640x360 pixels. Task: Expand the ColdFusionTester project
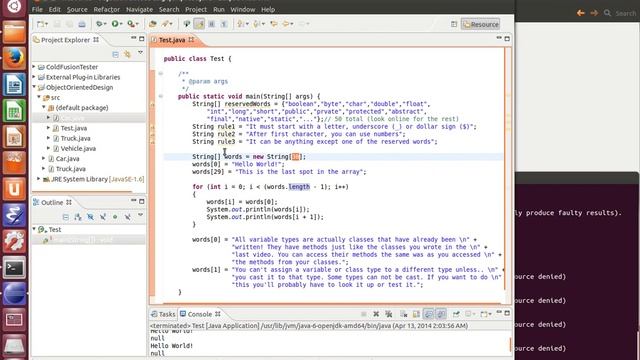[x=34, y=67]
